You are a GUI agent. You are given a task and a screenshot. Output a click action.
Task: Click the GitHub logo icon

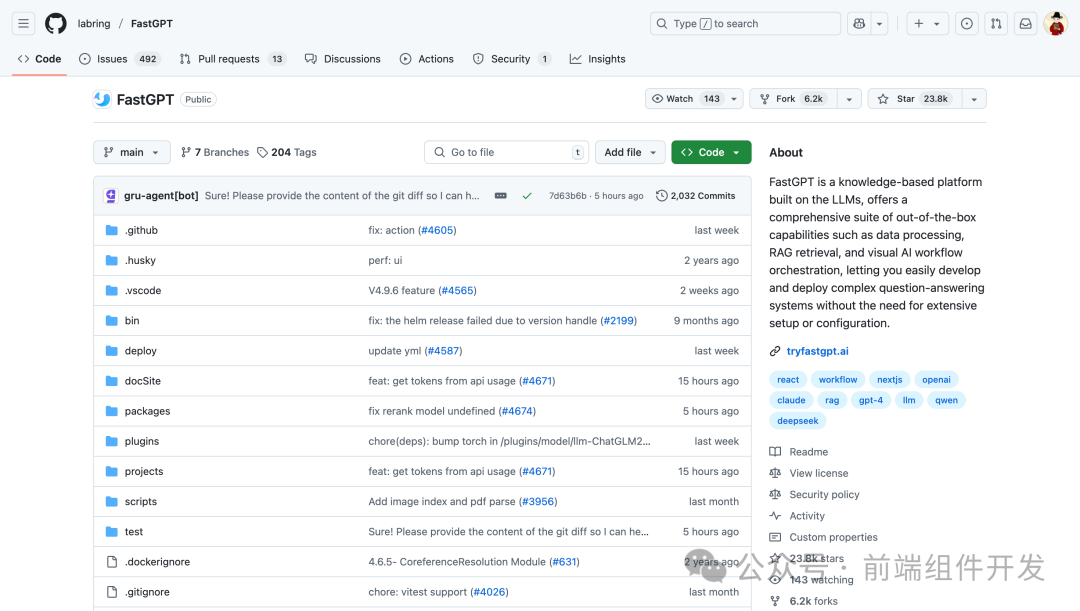click(x=56, y=23)
